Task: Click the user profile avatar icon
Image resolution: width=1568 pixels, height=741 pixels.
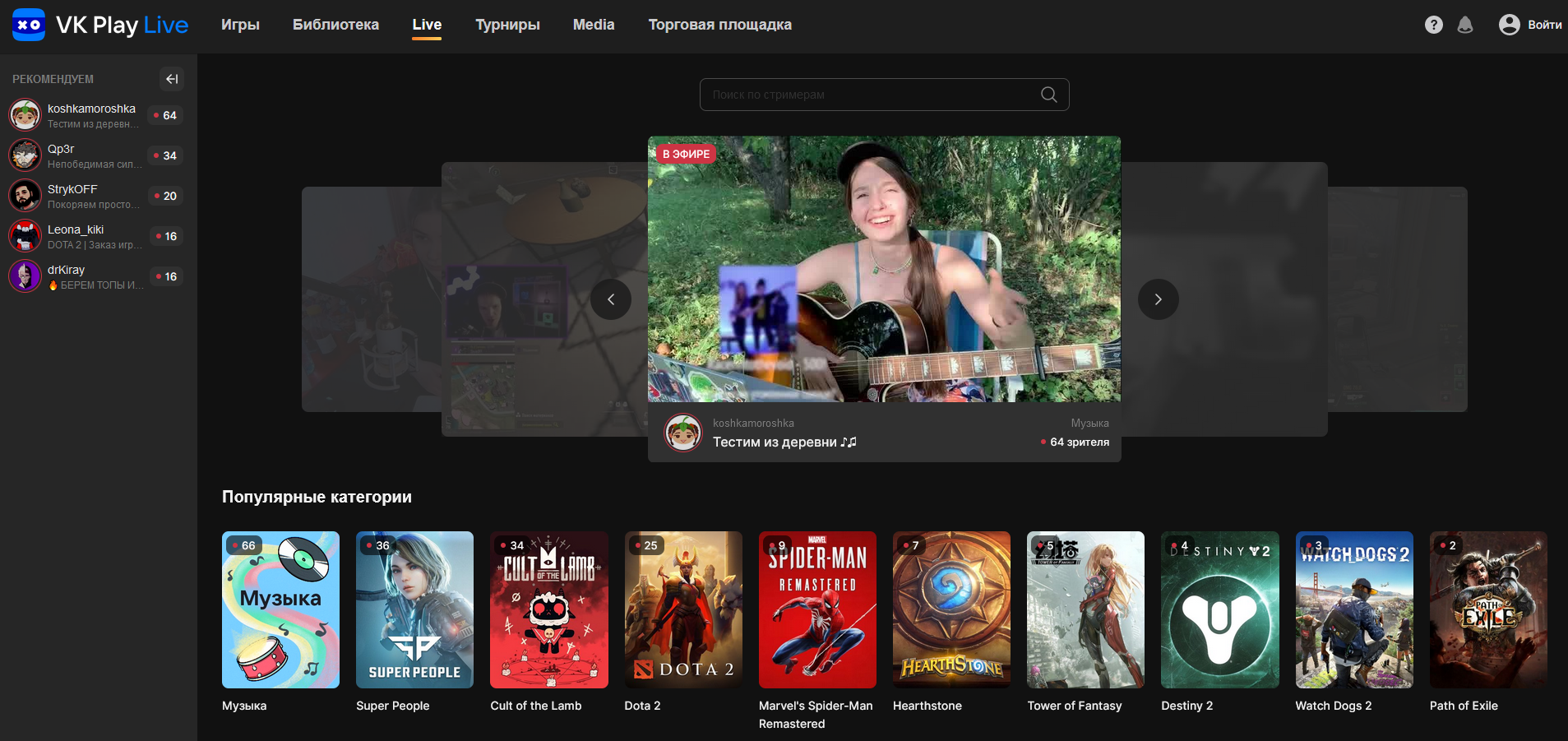Action: pyautogui.click(x=1510, y=25)
